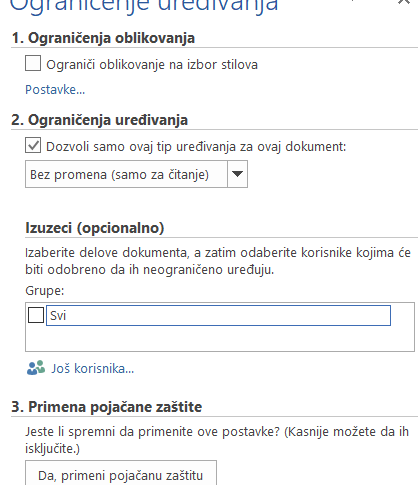Screen dimensions: 418x485
Task: Click the Ograničenje uređivanja pane title
Action: pyautogui.click(x=144, y=5)
